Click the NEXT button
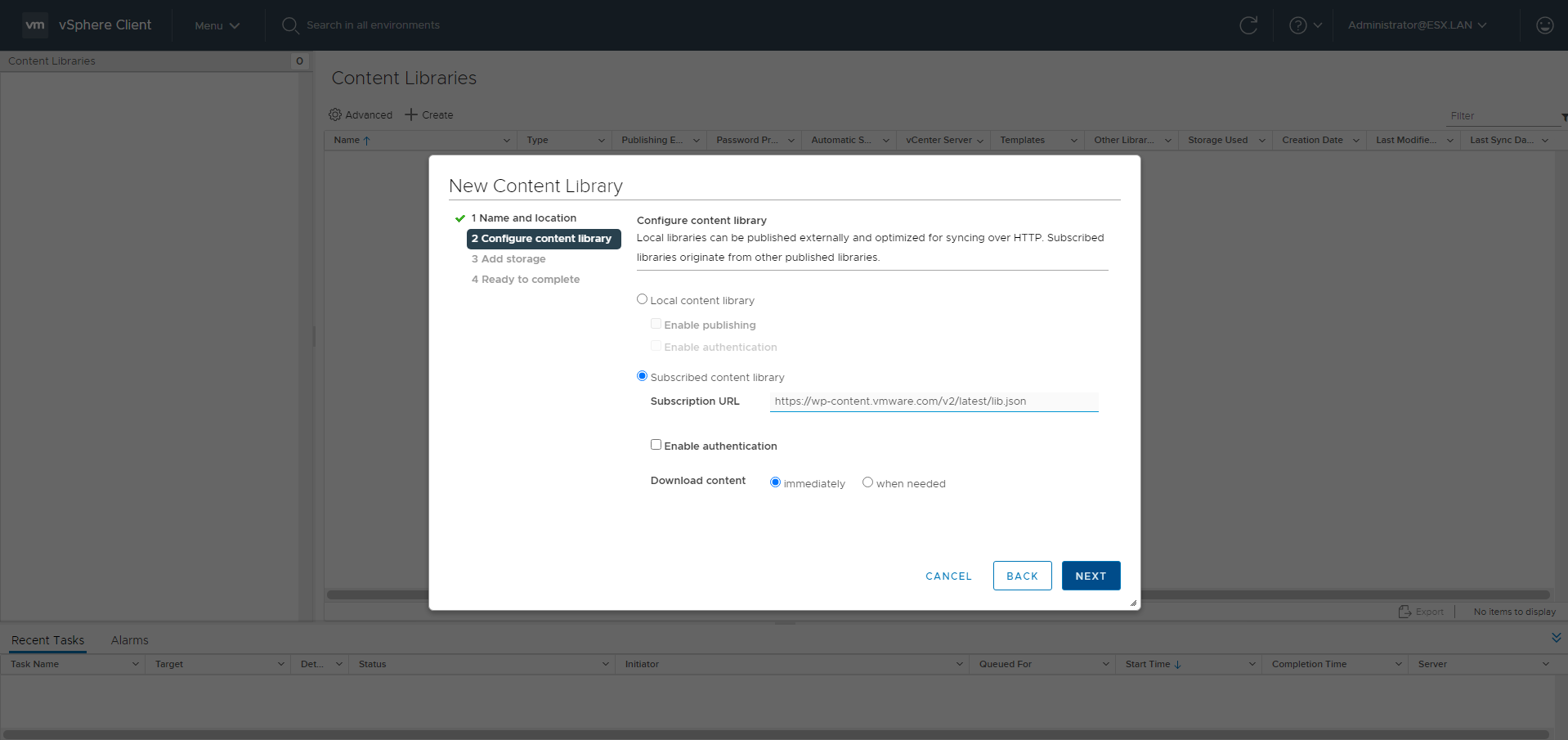 click(1091, 576)
